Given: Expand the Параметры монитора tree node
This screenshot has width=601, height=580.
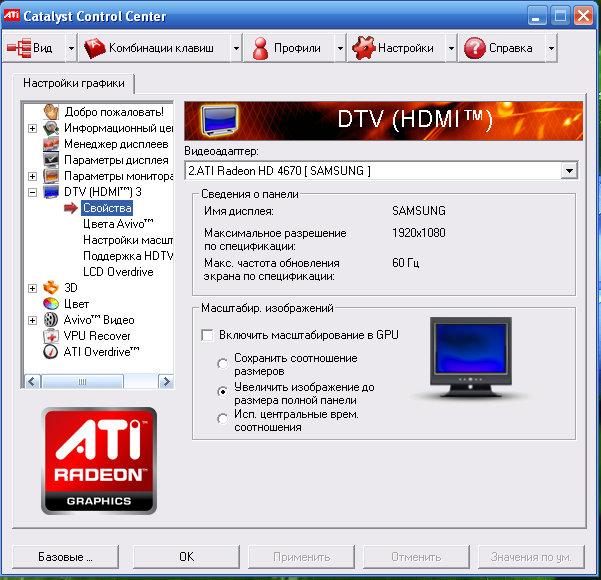Looking at the screenshot, I should pos(33,176).
